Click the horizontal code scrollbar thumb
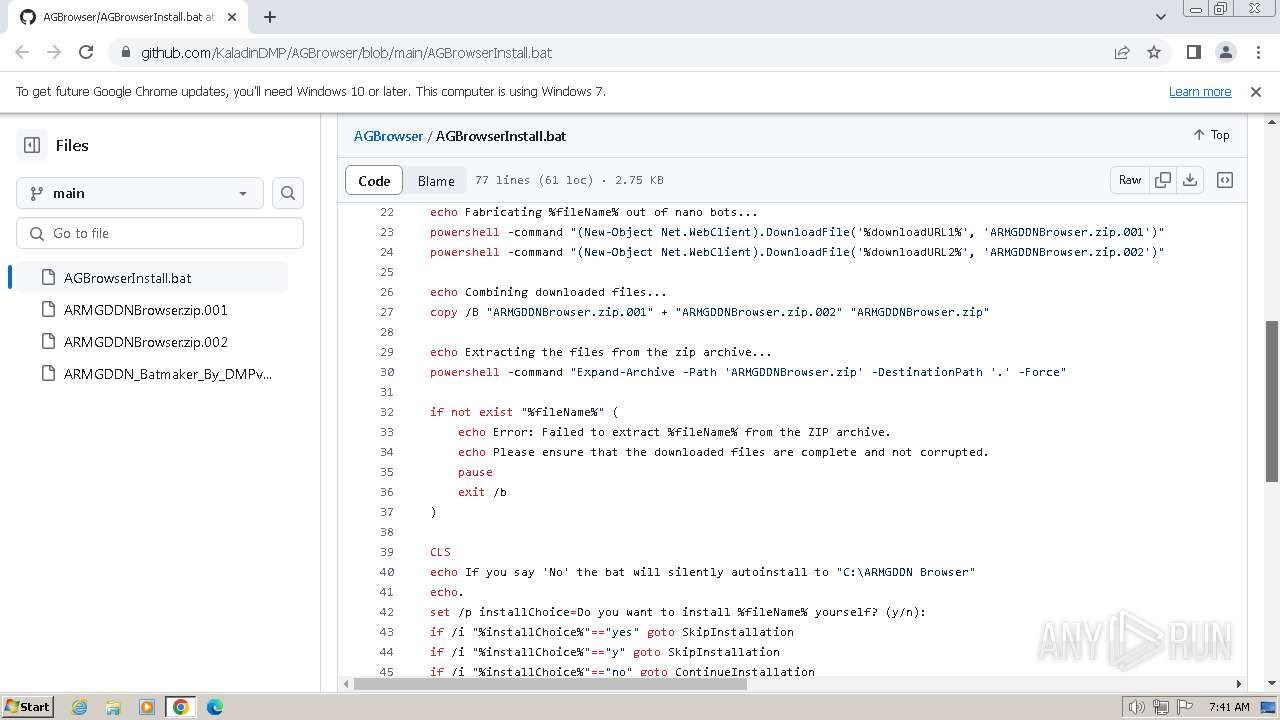 pyautogui.click(x=551, y=684)
